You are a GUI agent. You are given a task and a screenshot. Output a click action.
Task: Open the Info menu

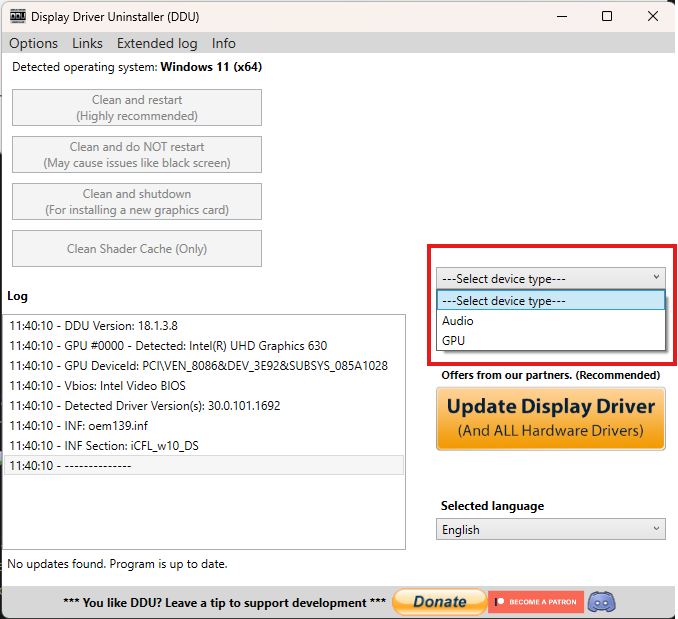click(224, 43)
